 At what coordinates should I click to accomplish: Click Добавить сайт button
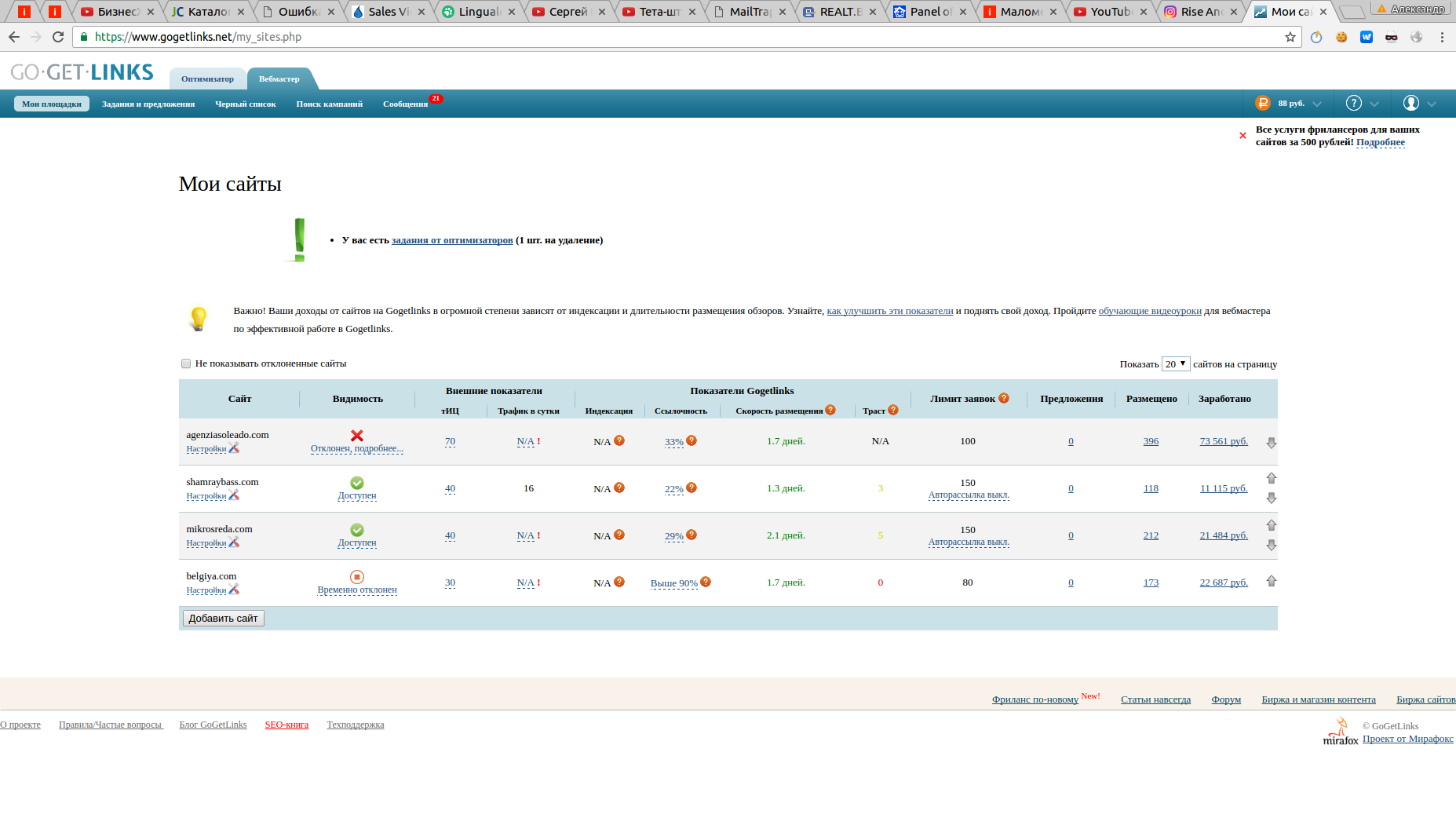click(223, 619)
